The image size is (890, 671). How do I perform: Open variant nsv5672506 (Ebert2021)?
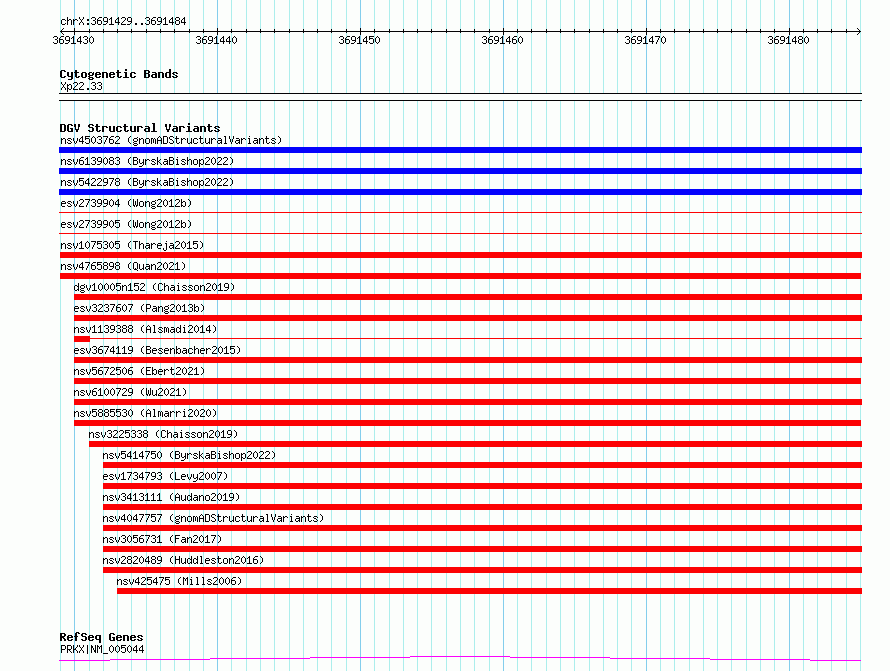(x=139, y=371)
